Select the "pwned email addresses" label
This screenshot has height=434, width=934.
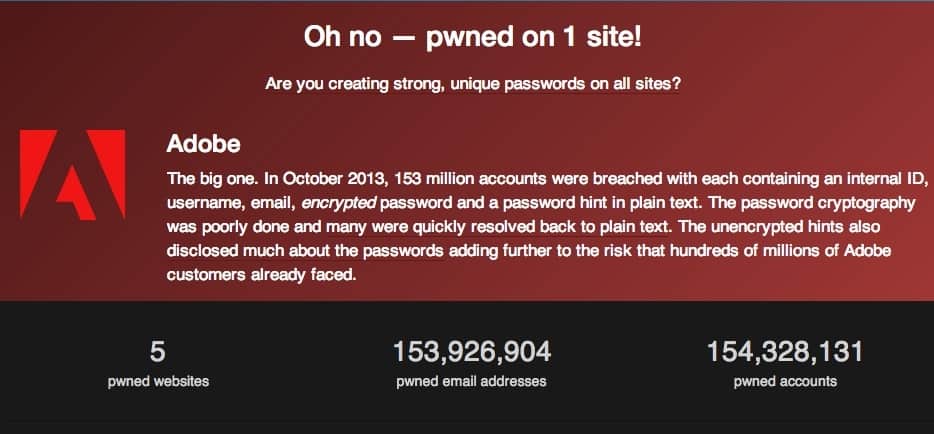point(471,382)
